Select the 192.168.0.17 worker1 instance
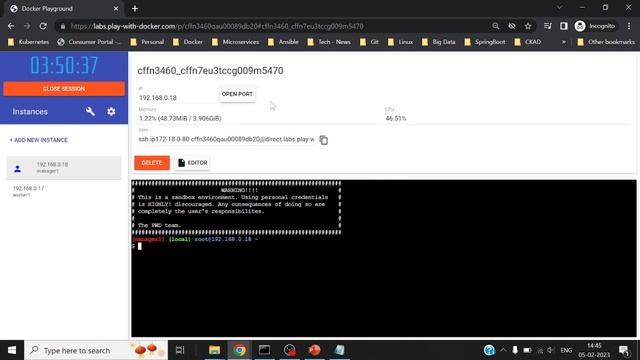The width and height of the screenshot is (640, 360). (x=64, y=191)
